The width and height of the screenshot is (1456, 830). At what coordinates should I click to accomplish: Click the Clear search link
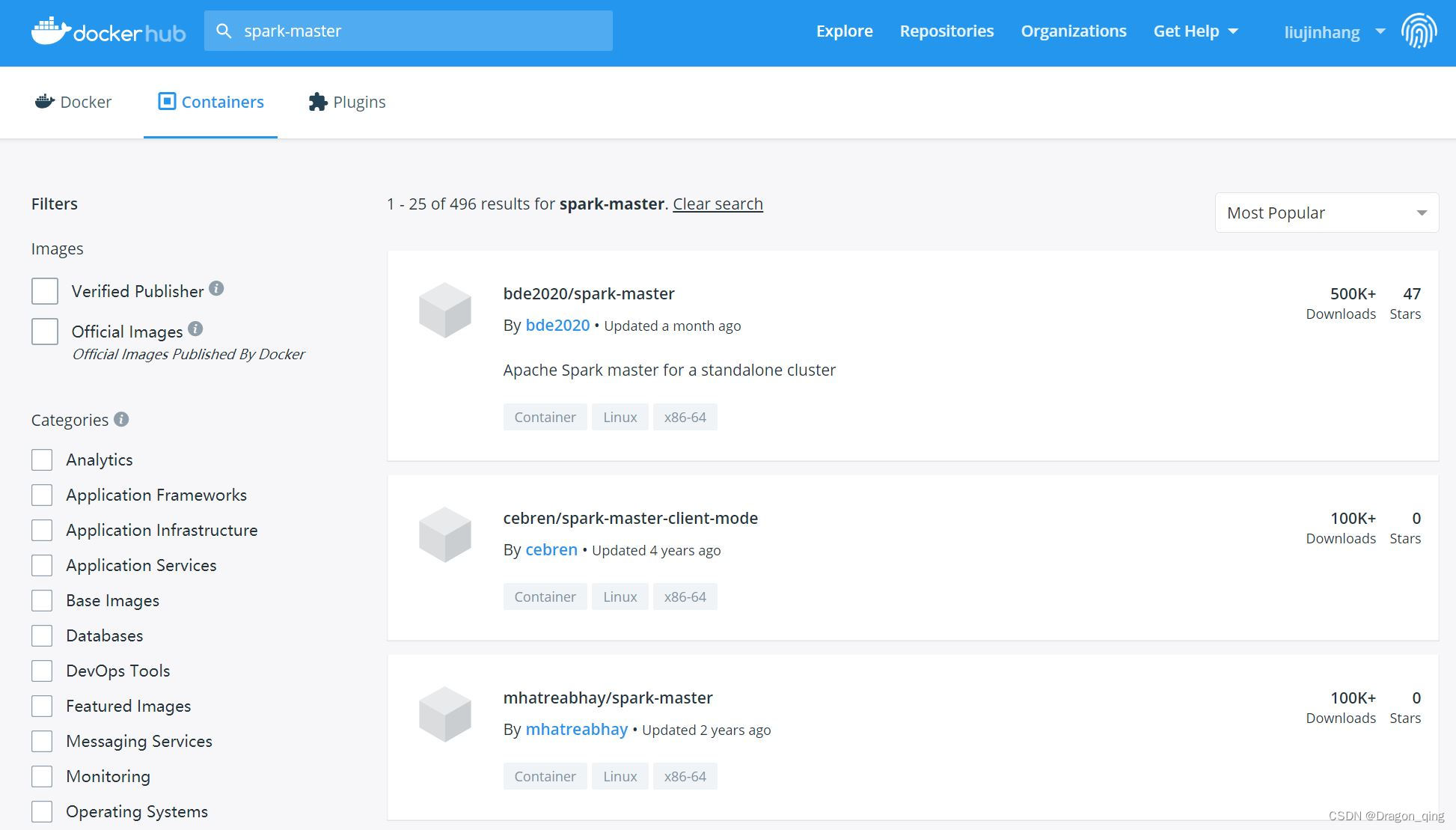click(x=718, y=204)
